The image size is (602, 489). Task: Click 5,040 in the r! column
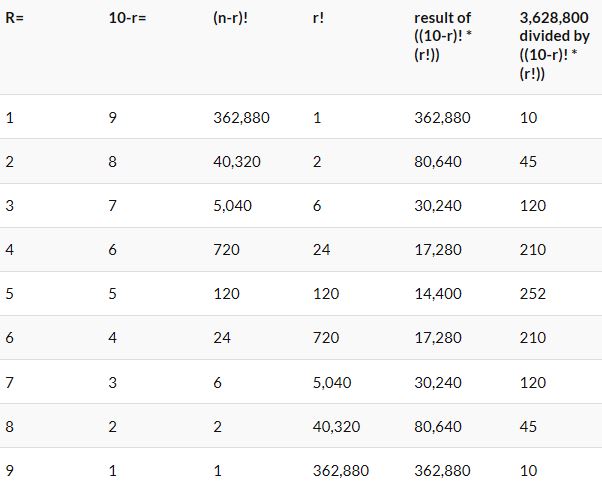pos(332,382)
